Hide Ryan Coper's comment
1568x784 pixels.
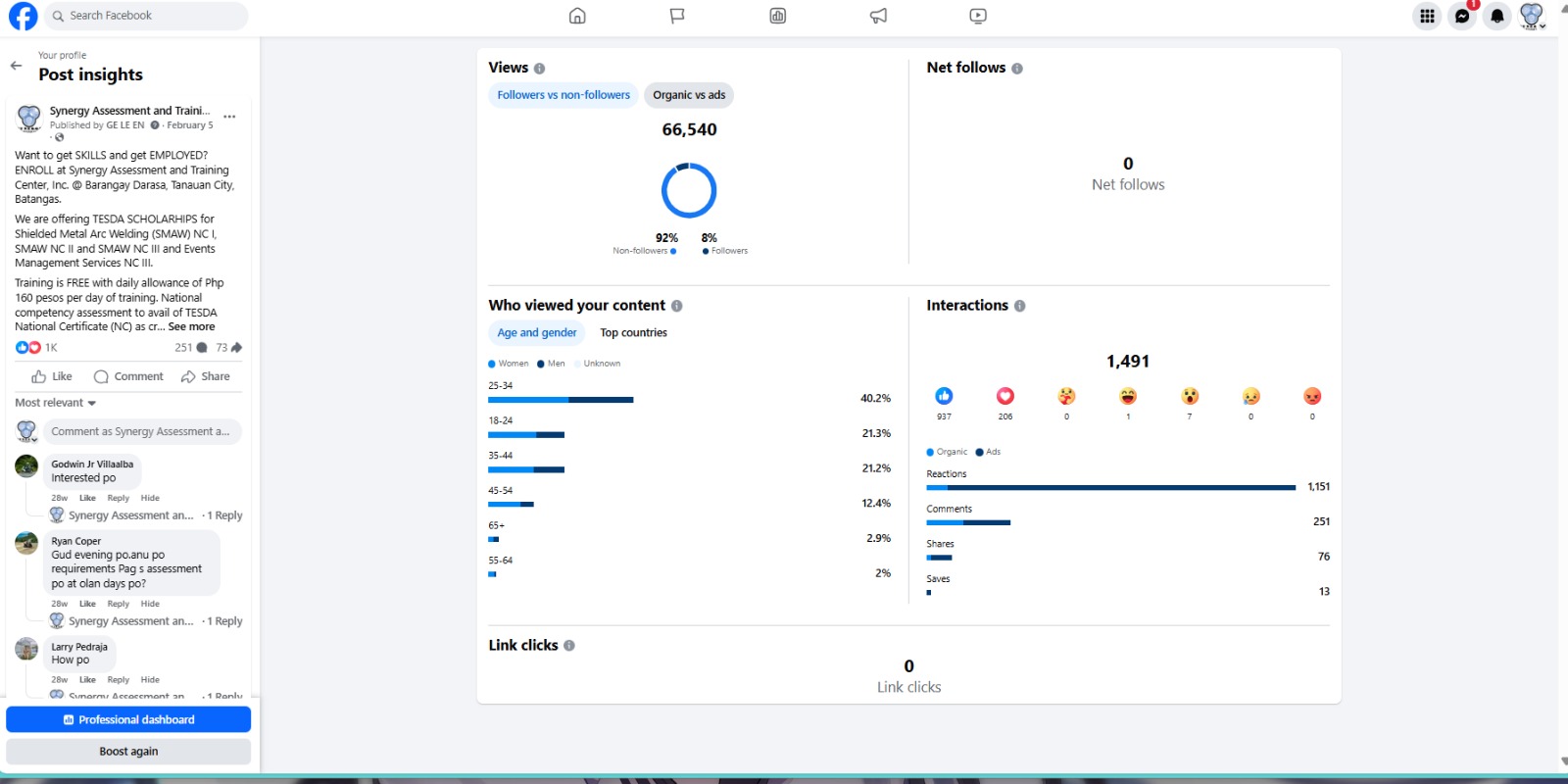click(150, 604)
